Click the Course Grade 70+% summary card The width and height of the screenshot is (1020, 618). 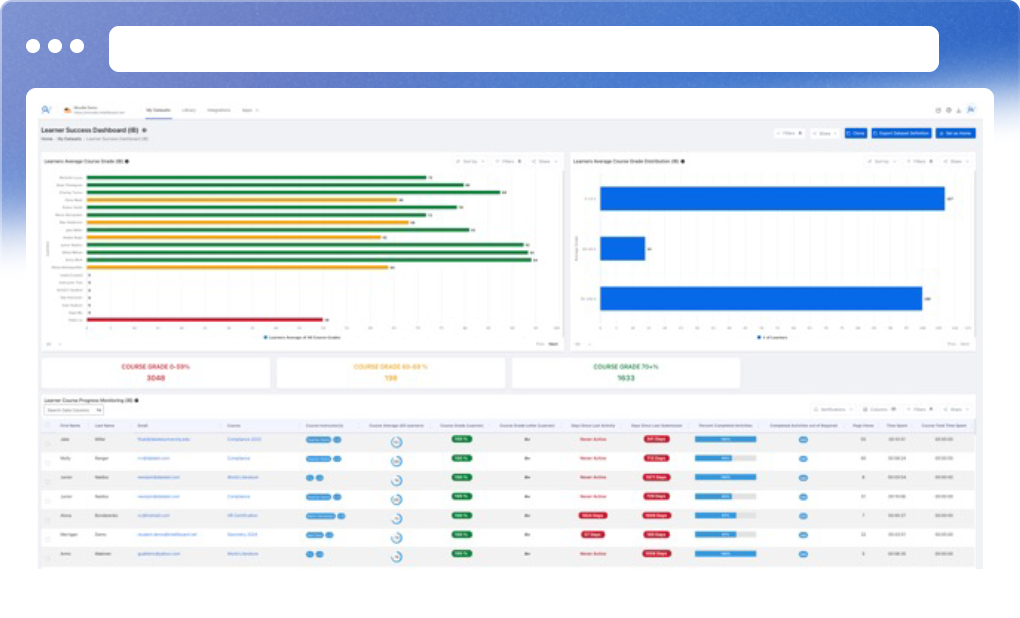(x=626, y=373)
